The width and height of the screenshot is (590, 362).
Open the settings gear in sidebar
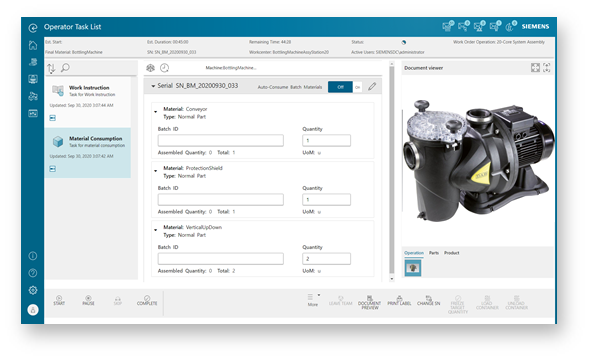tap(33, 290)
